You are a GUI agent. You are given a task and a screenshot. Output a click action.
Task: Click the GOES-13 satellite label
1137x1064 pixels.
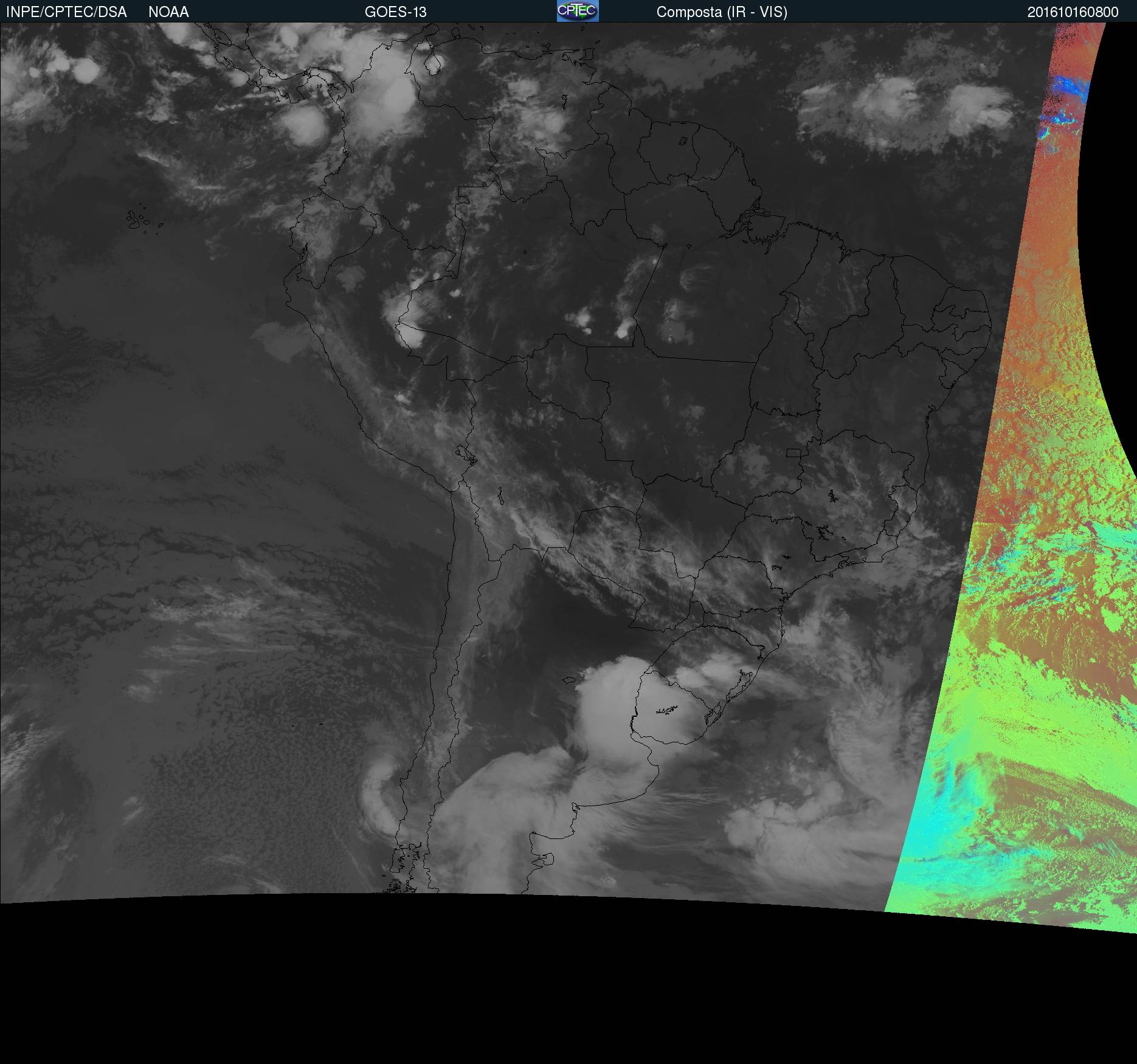[396, 12]
